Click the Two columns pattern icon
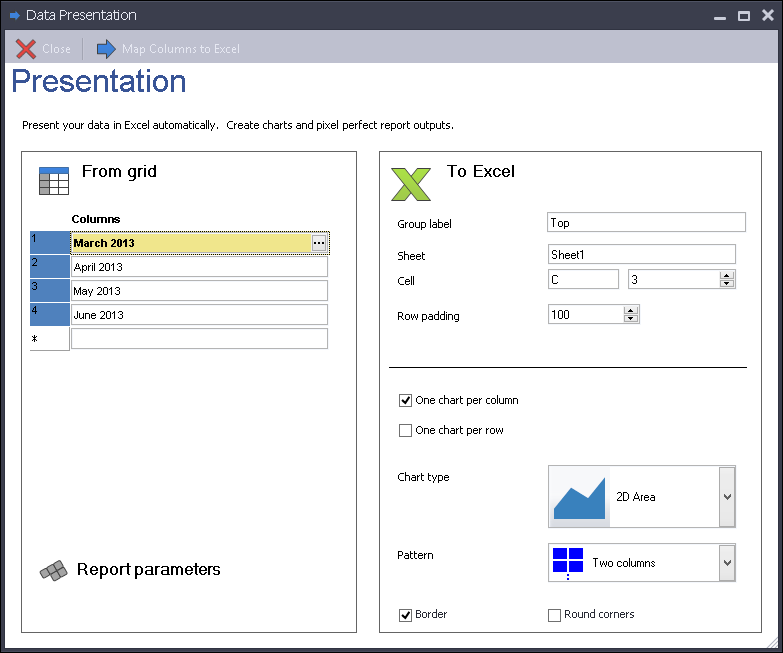Image resolution: width=783 pixels, height=653 pixels. [x=568, y=562]
